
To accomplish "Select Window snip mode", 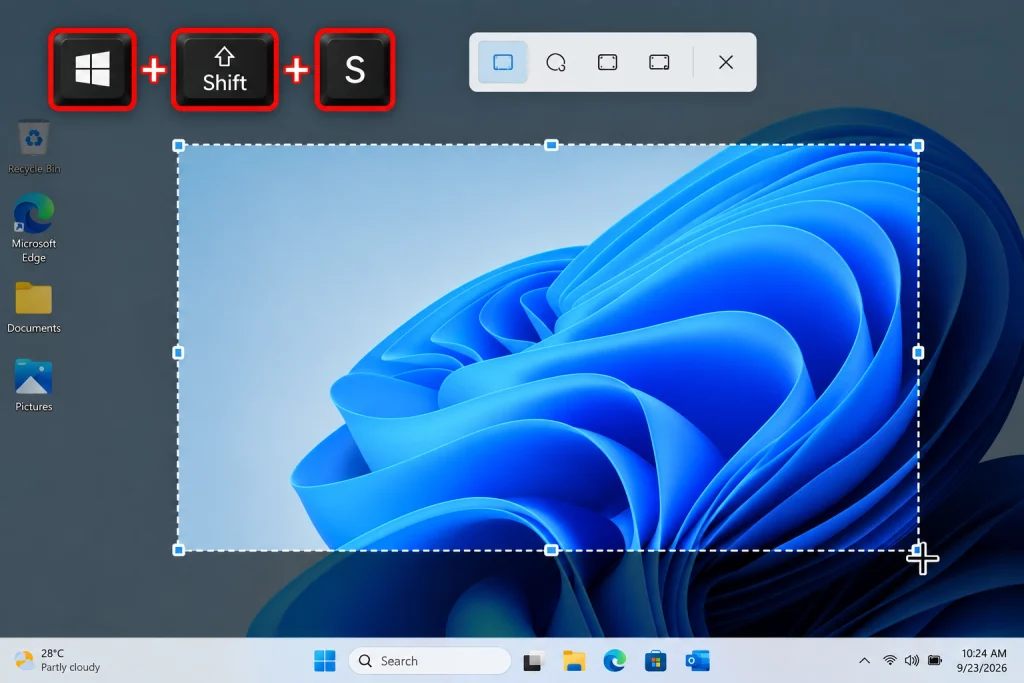I will tap(607, 62).
